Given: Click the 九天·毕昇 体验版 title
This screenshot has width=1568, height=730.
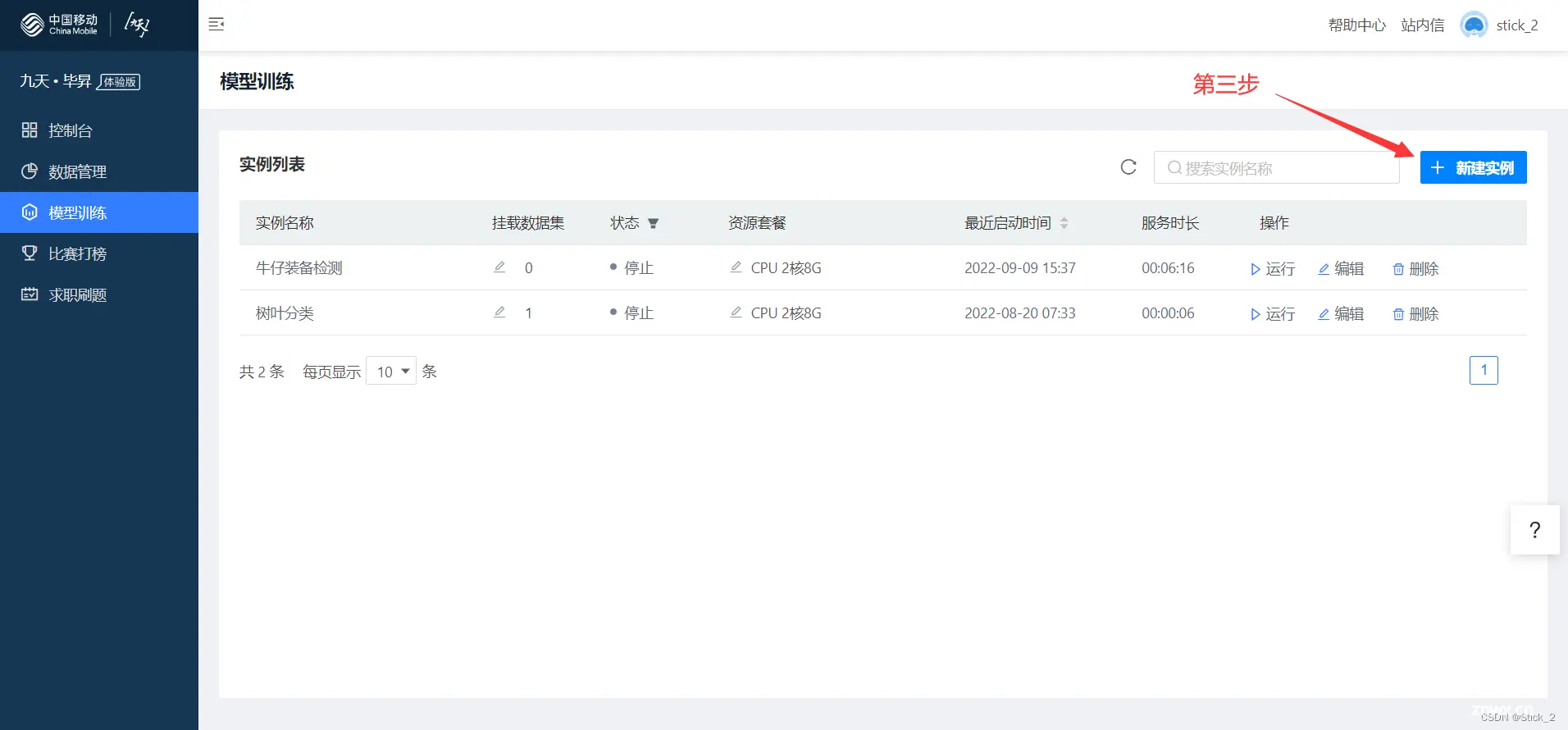Looking at the screenshot, I should (80, 81).
